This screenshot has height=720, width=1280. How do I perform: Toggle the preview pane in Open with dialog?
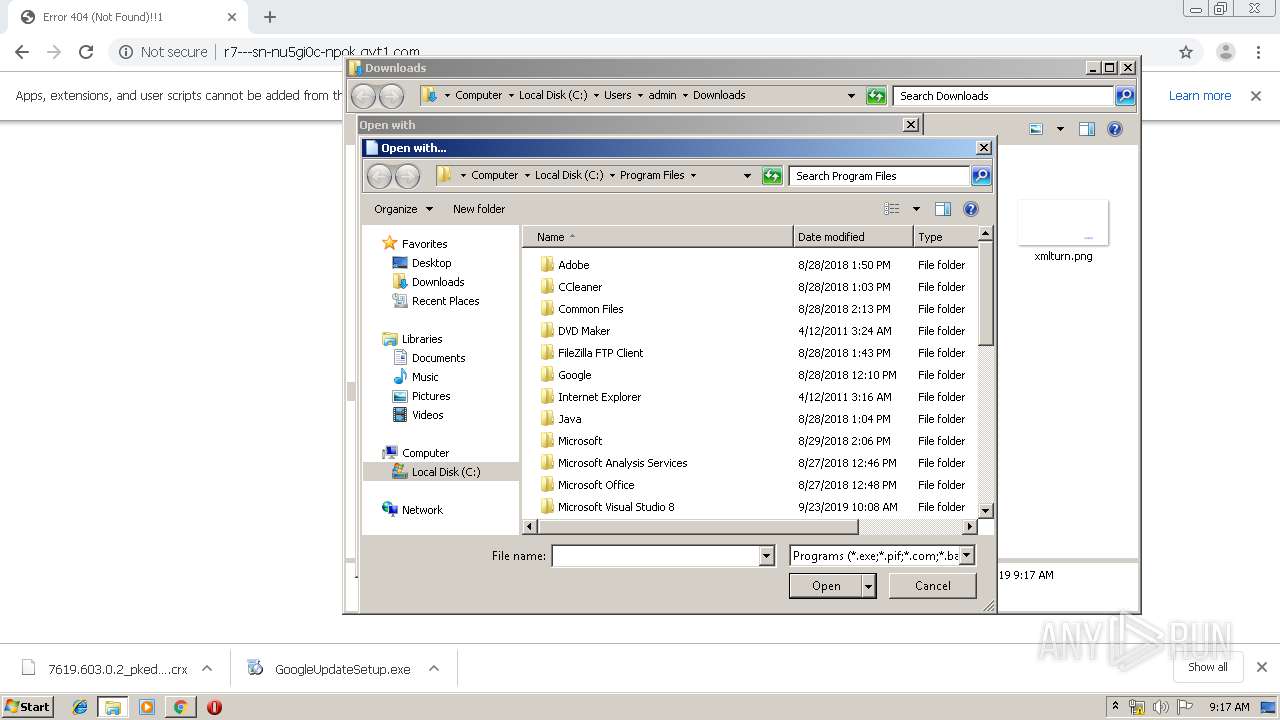(x=942, y=209)
